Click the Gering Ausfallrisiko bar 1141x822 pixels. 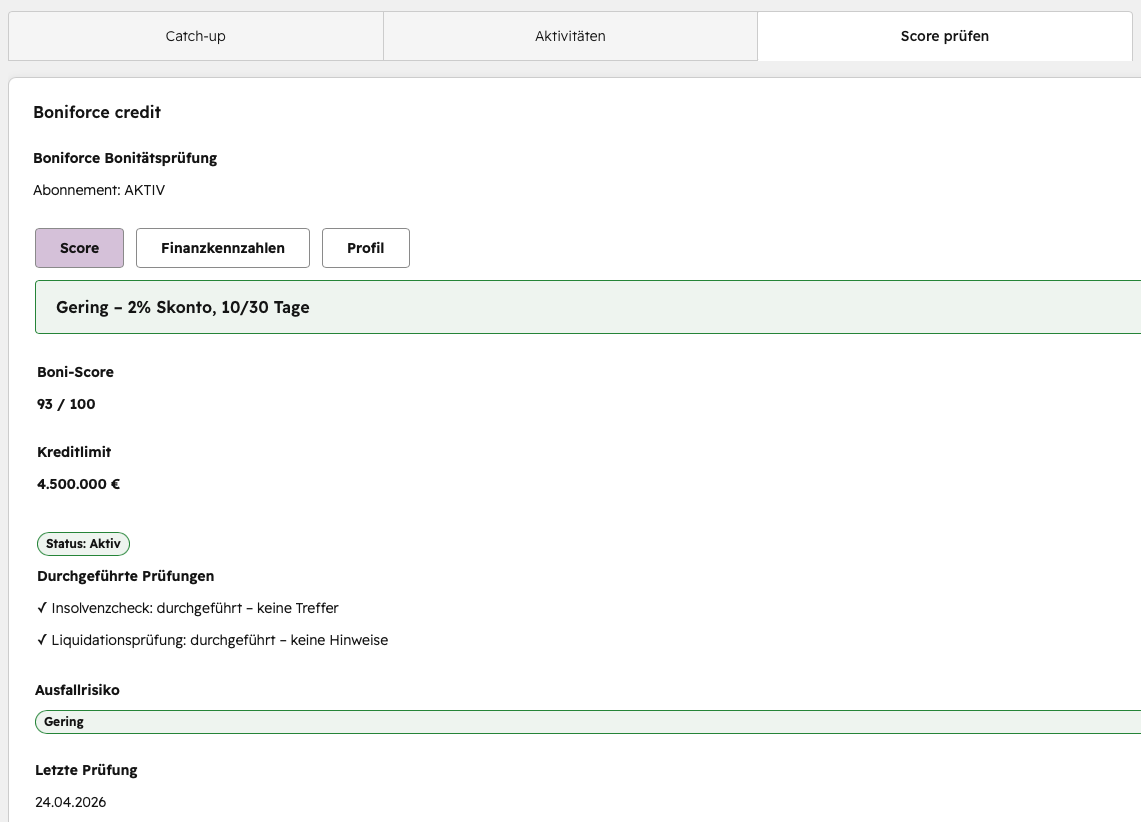[588, 722]
